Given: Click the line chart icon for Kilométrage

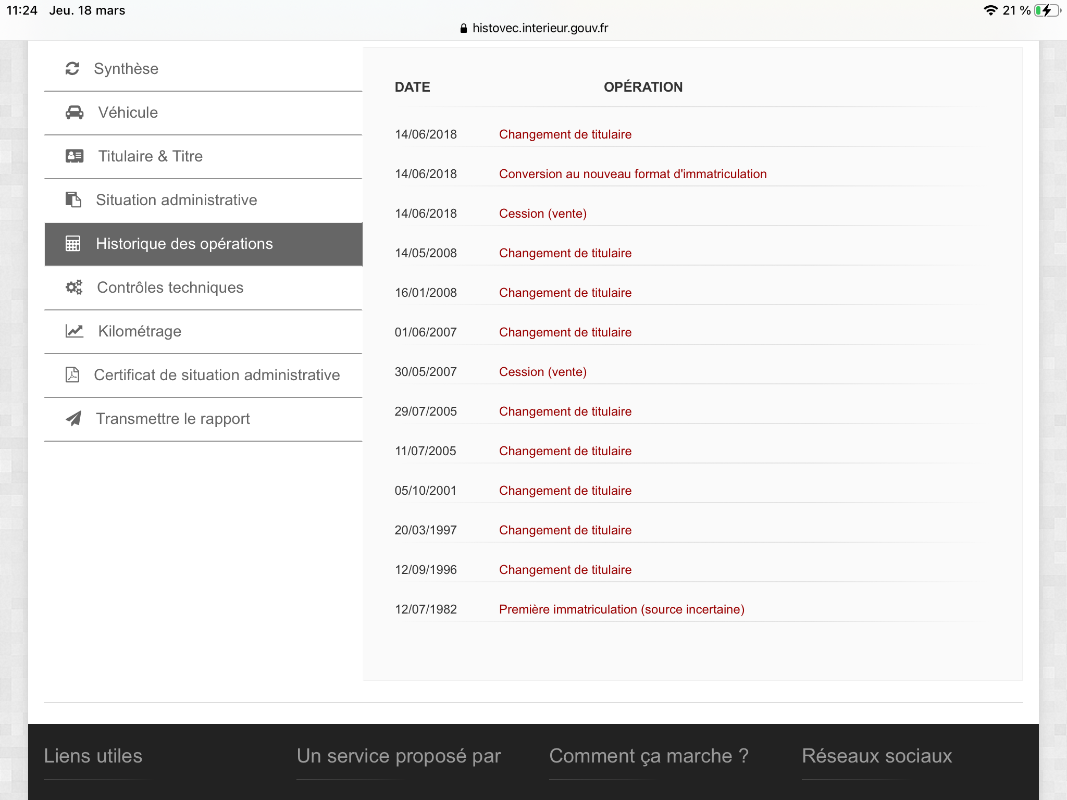Looking at the screenshot, I should click(x=74, y=331).
